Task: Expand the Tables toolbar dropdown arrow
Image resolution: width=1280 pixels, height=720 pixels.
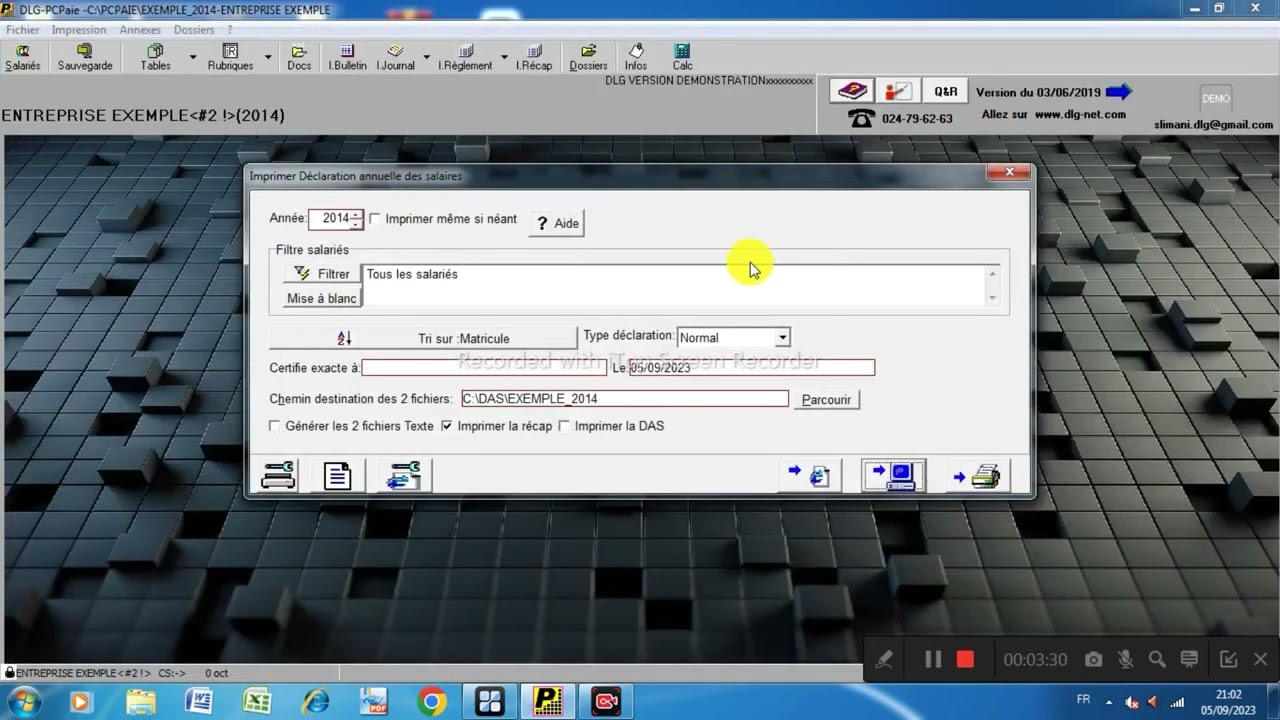Action: [193, 57]
